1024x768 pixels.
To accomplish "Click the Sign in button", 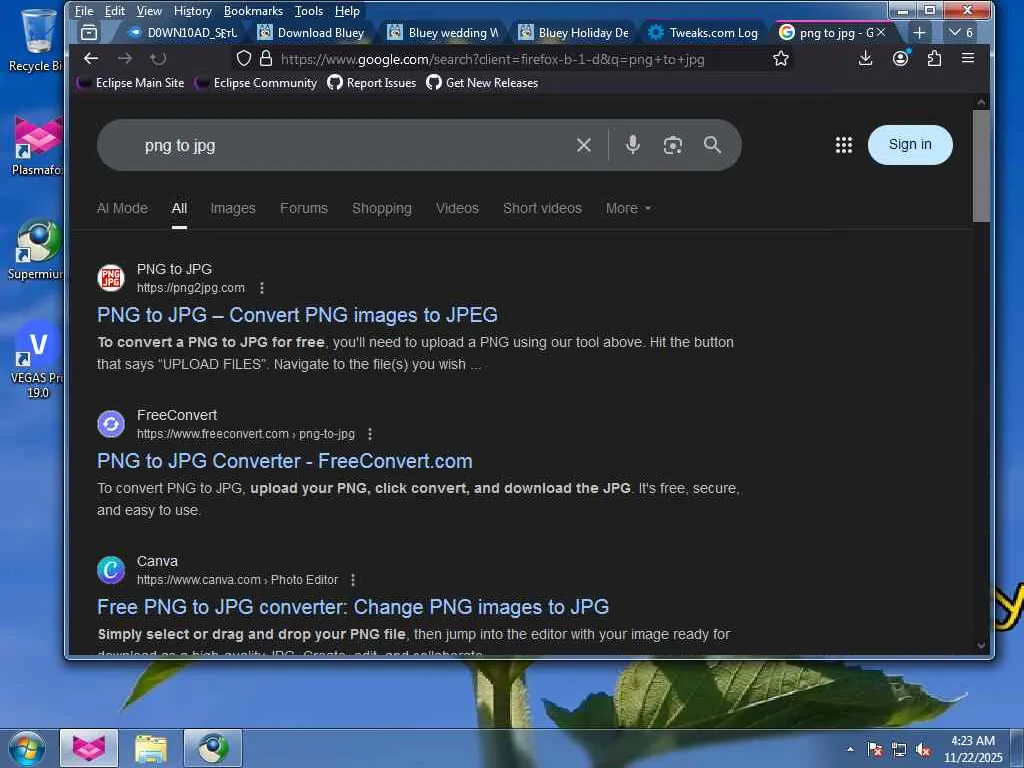I will 910,144.
